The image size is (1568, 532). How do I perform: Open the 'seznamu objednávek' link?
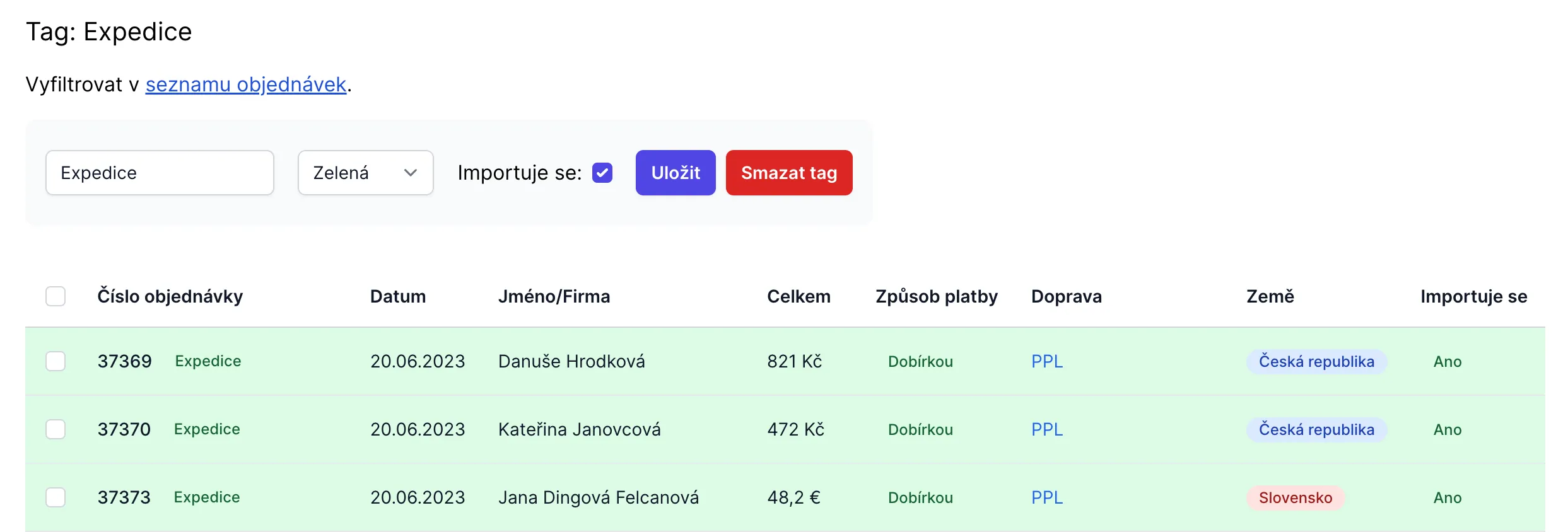pos(246,84)
